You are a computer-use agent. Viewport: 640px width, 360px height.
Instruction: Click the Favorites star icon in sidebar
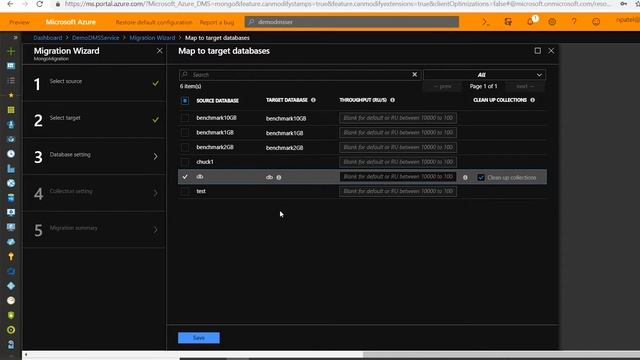11,95
